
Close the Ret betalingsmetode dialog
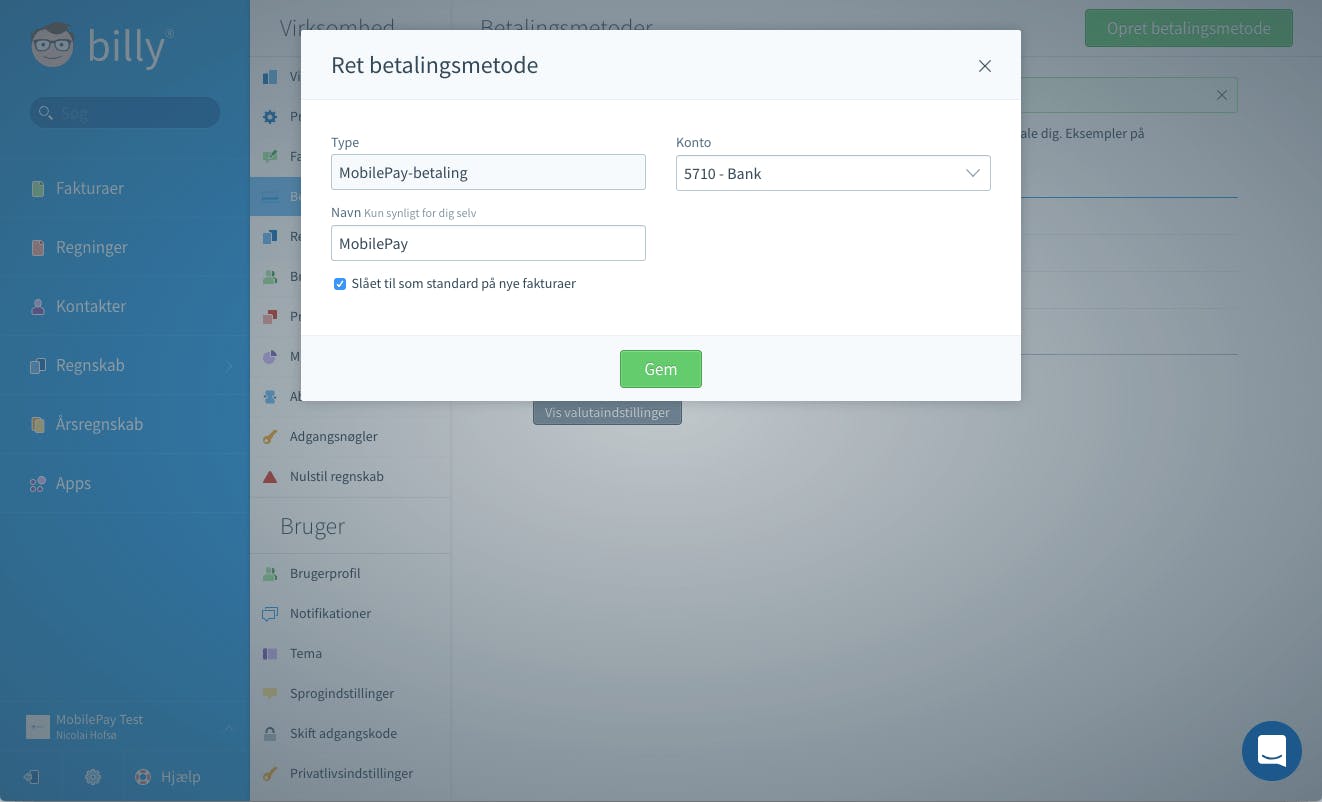pos(985,66)
